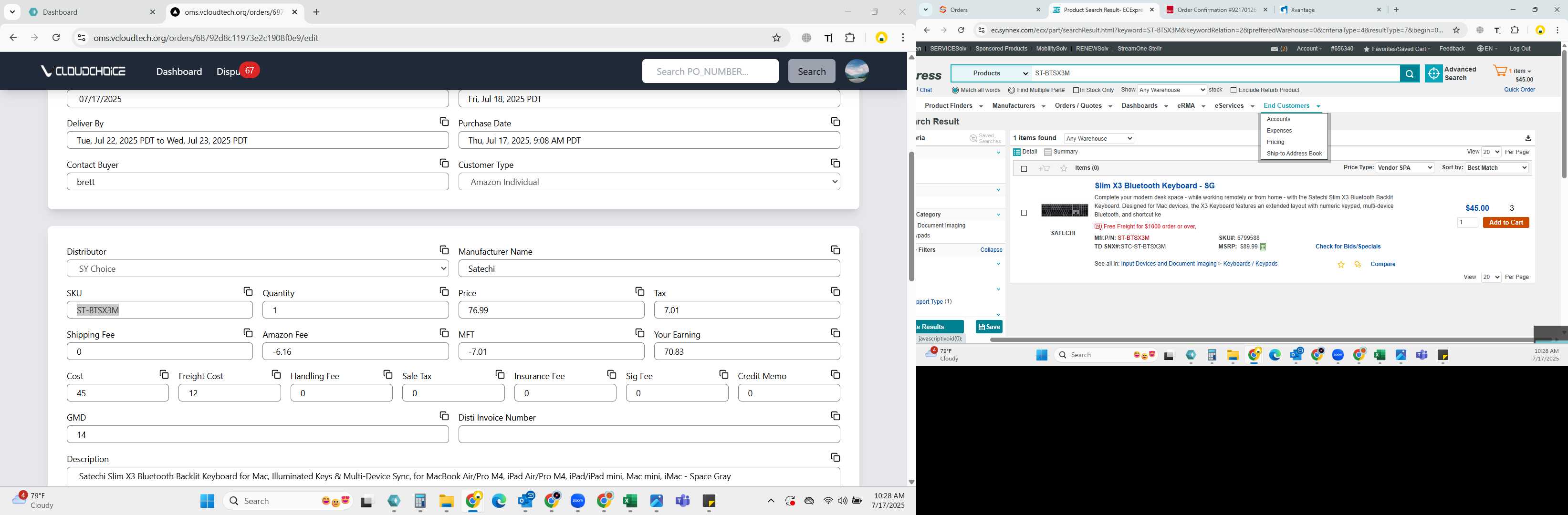Select Pricing in End Customers menu

[x=1275, y=142]
